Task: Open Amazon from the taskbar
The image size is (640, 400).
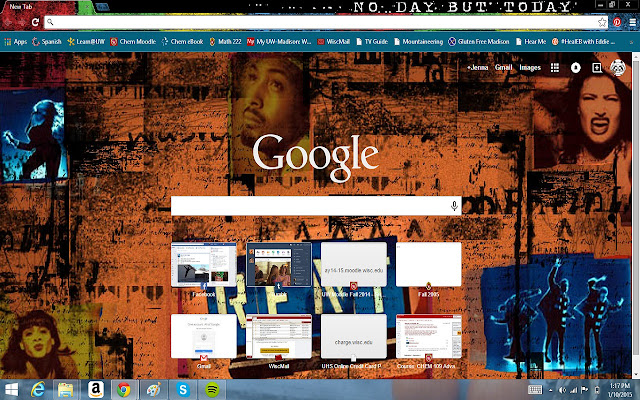Action: (x=95, y=390)
